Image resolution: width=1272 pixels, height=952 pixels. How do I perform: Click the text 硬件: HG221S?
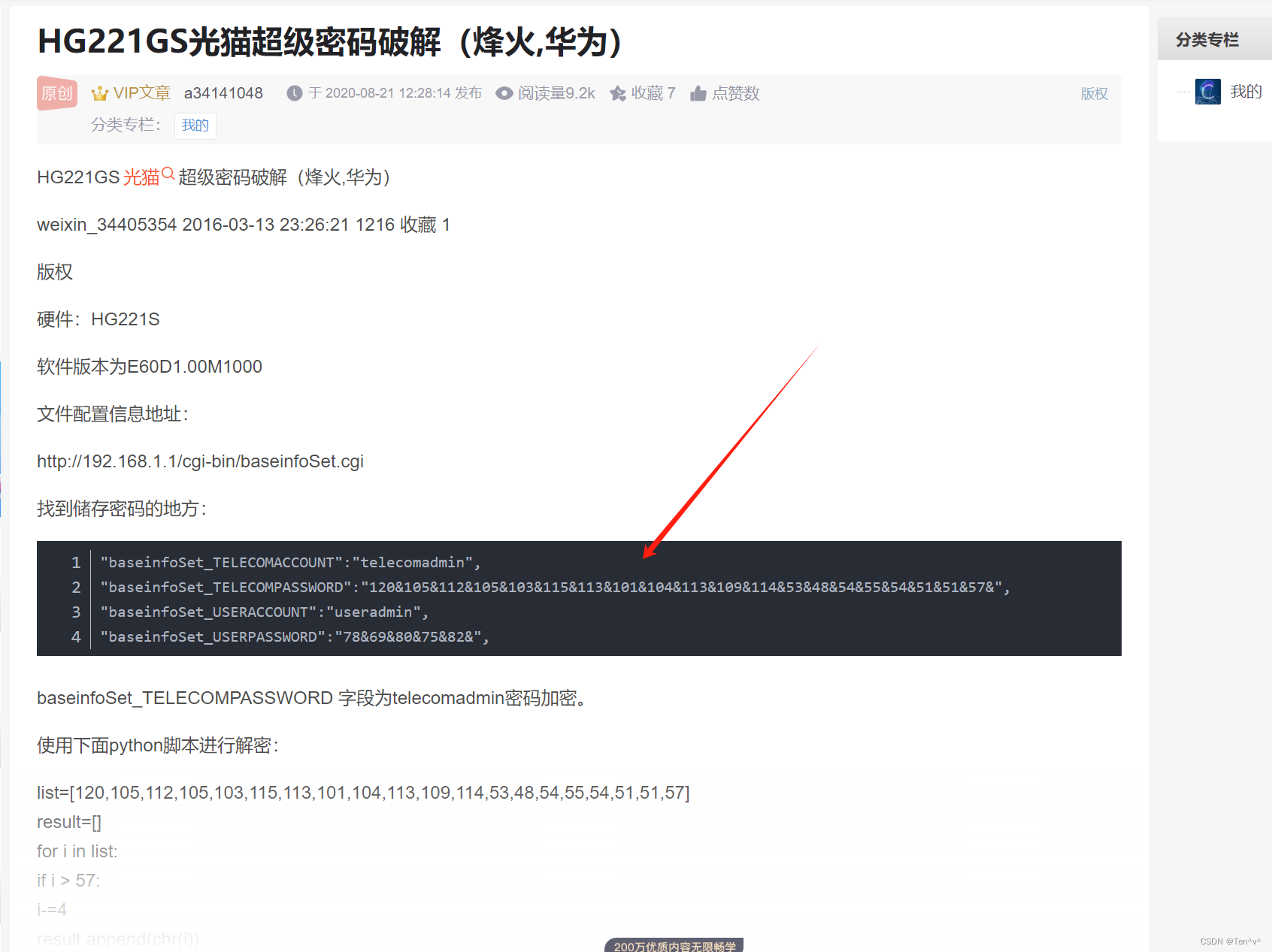pyautogui.click(x=98, y=319)
